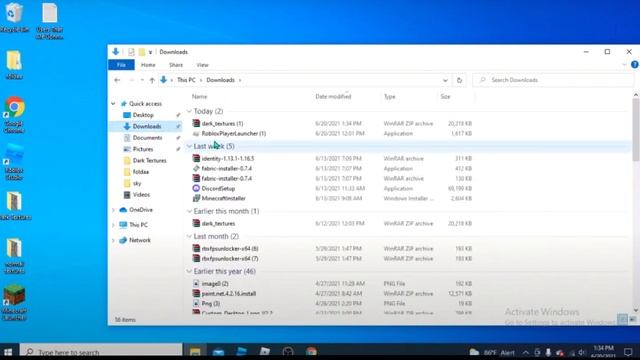Viewport: 640px width, 360px height.
Task: Click the Properties quick access toolbar icon
Action: [131, 52]
